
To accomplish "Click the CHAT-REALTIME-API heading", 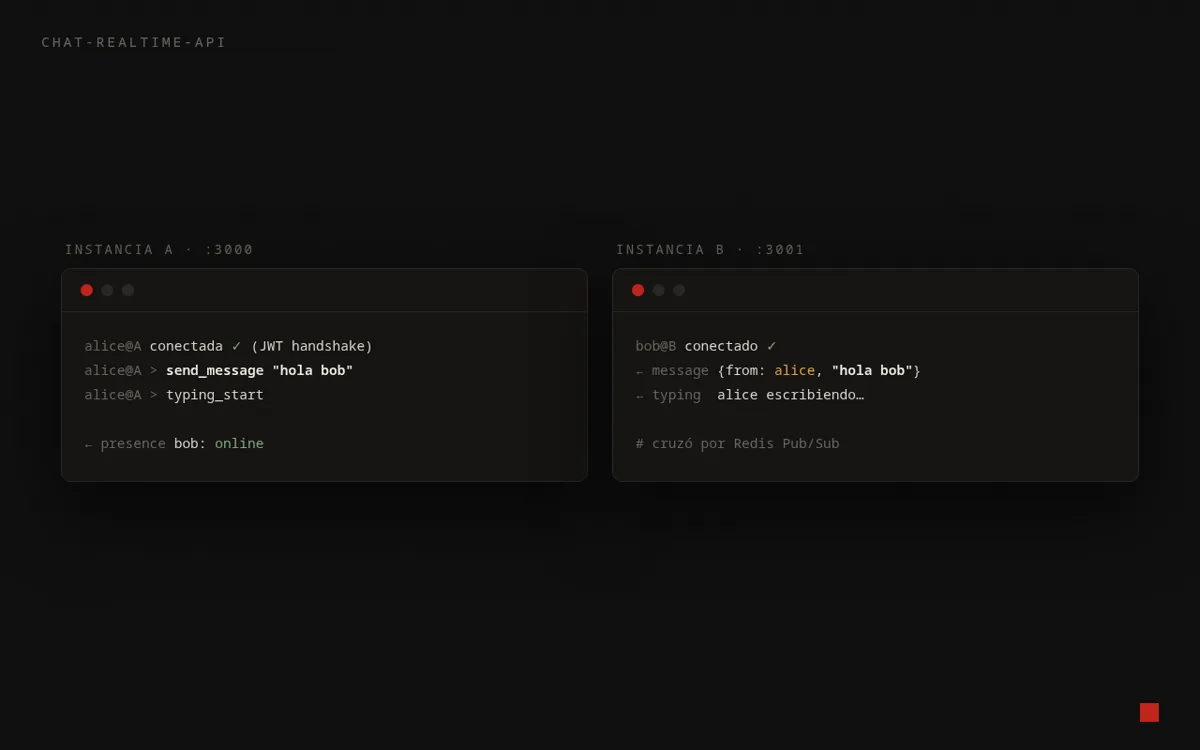I will [x=134, y=42].
